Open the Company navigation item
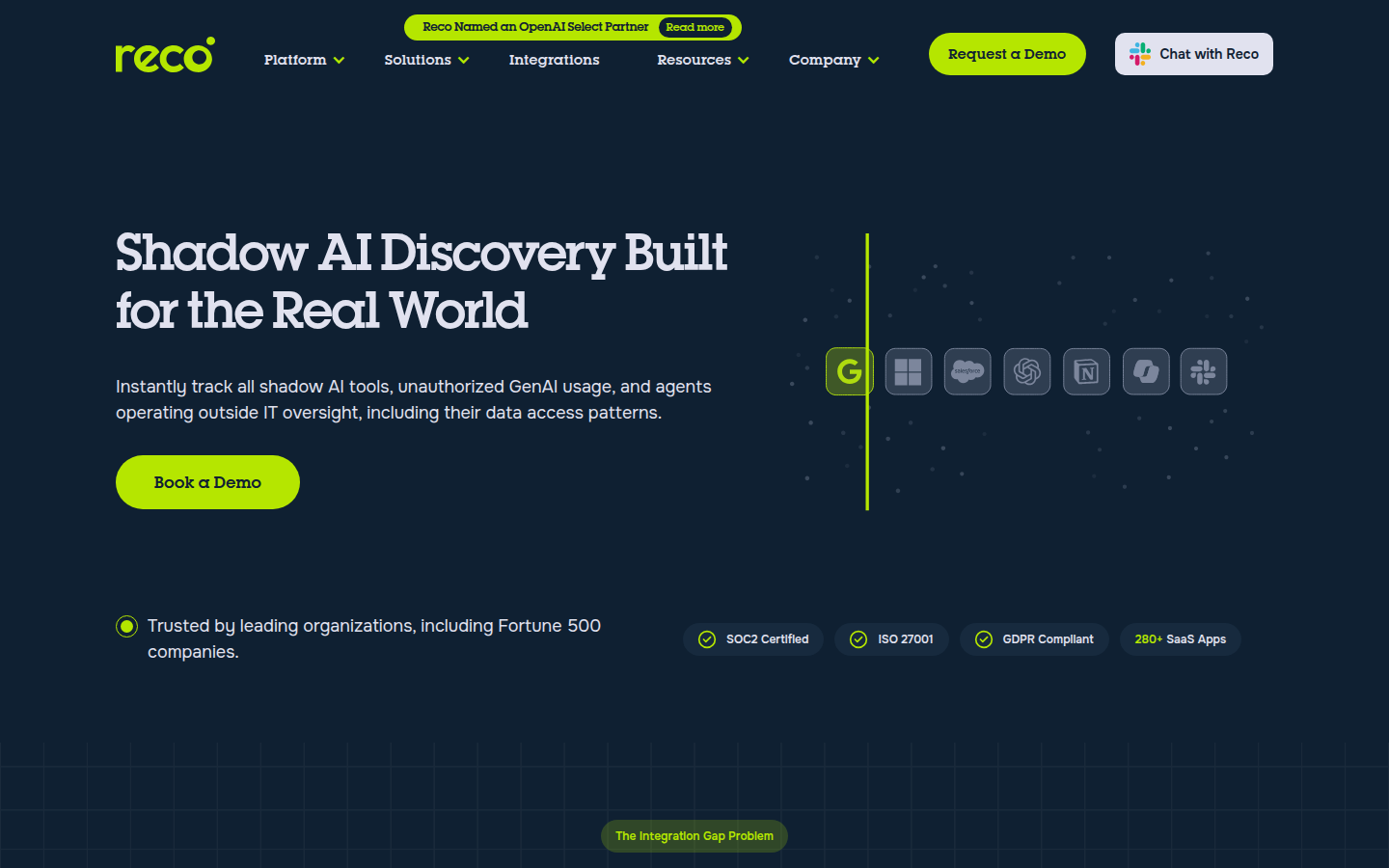Screen dimensions: 1389x868 [x=825, y=60]
